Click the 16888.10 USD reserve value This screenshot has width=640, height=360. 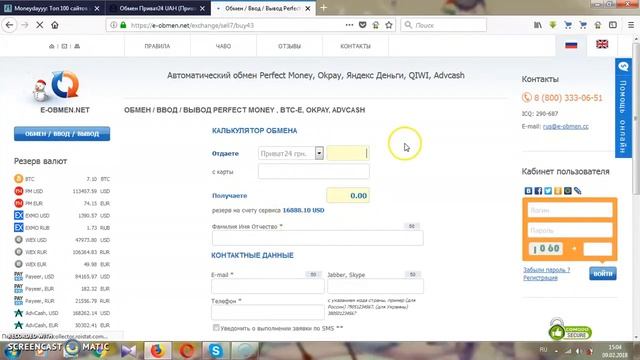click(x=303, y=210)
